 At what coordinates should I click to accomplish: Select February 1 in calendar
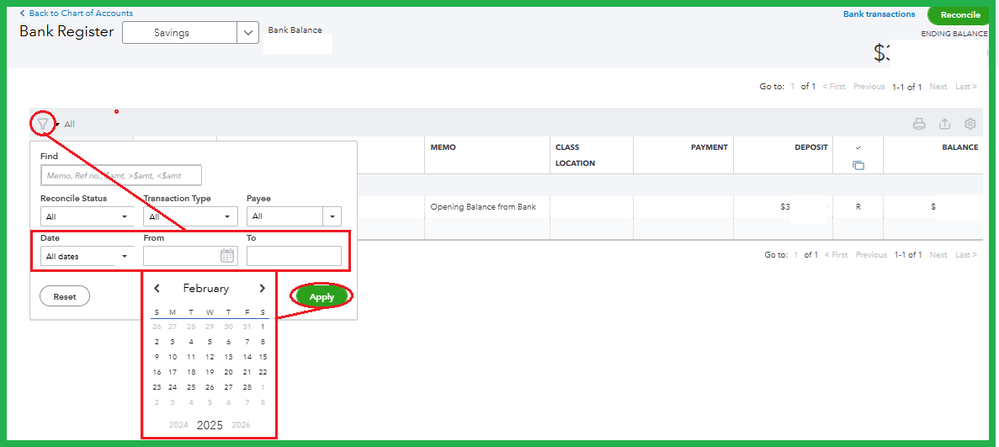263,326
